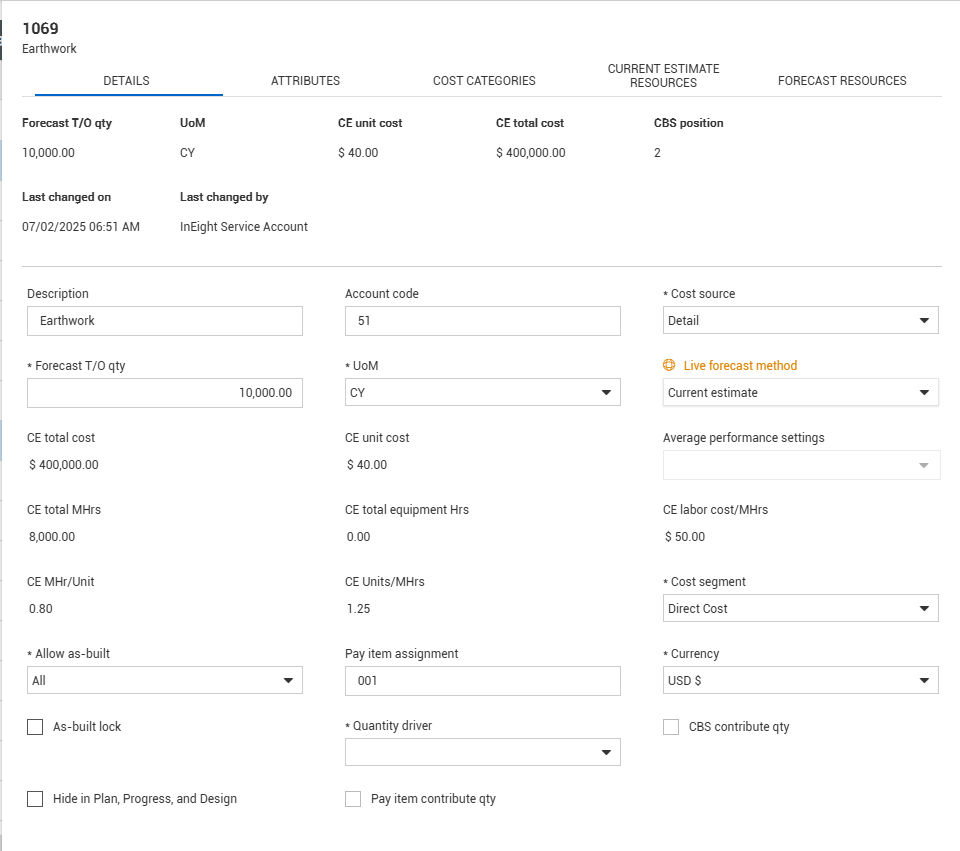Open the Cost Categories tab

click(x=484, y=81)
